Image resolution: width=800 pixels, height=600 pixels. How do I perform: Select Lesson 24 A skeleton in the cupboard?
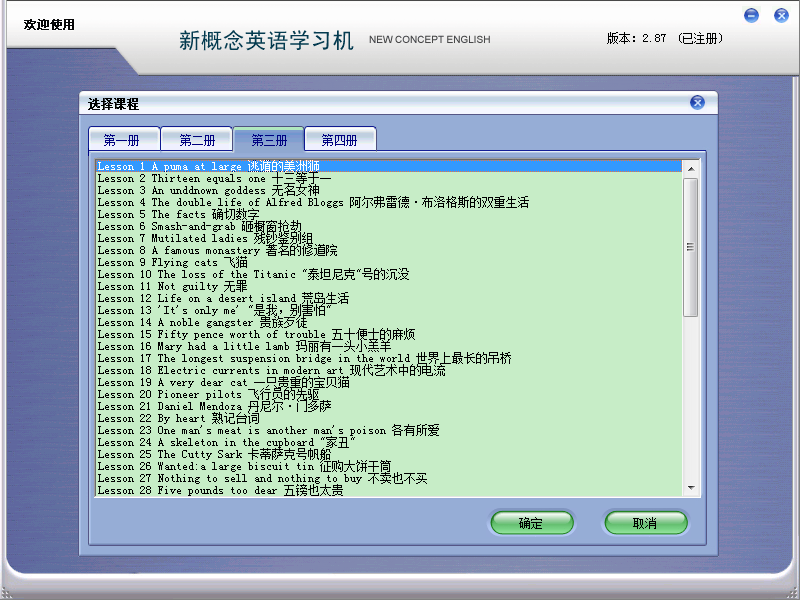389,442
